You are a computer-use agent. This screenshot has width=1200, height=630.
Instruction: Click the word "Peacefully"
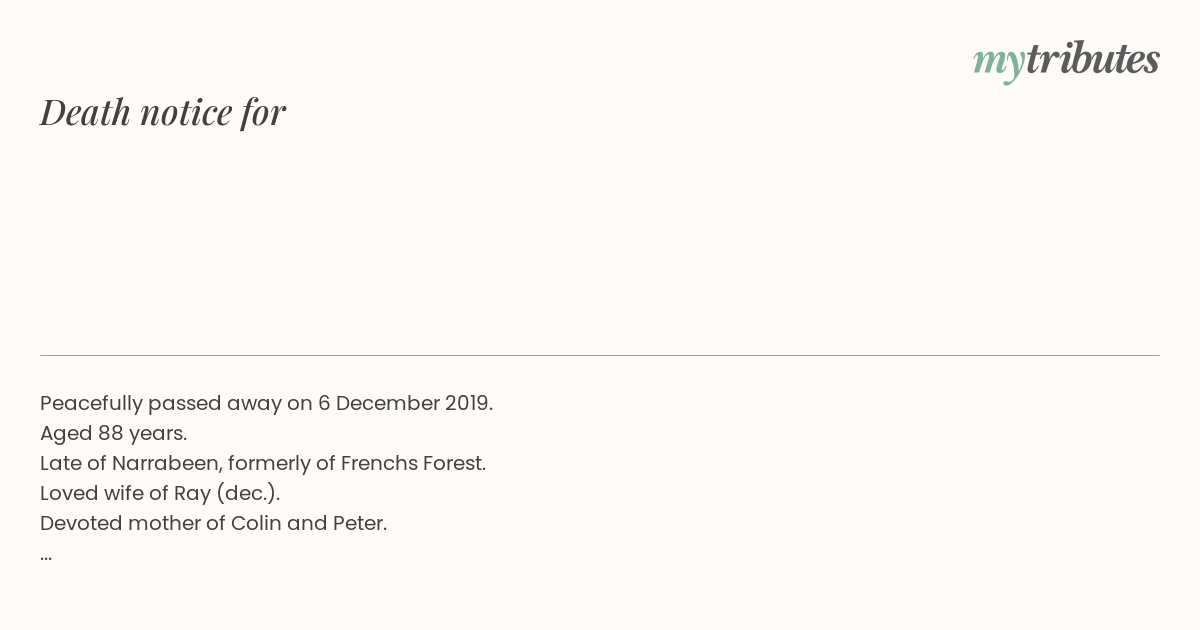91,403
